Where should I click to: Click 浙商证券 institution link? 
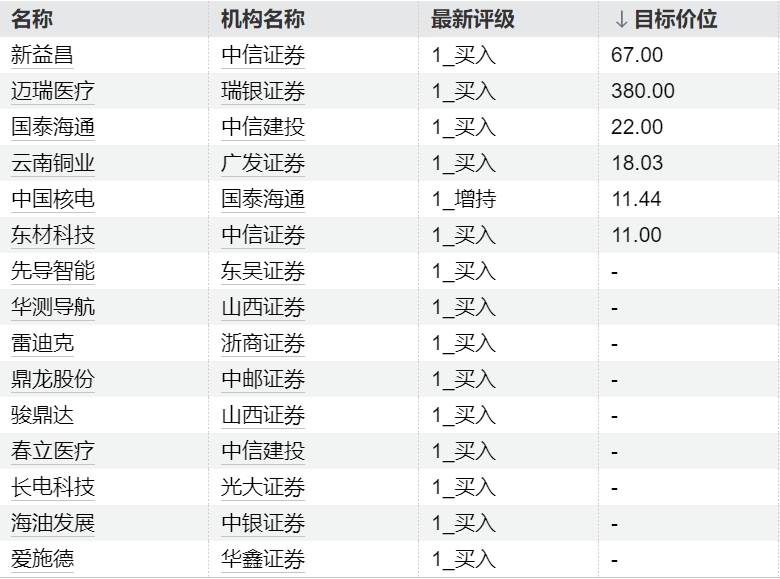tap(263, 343)
